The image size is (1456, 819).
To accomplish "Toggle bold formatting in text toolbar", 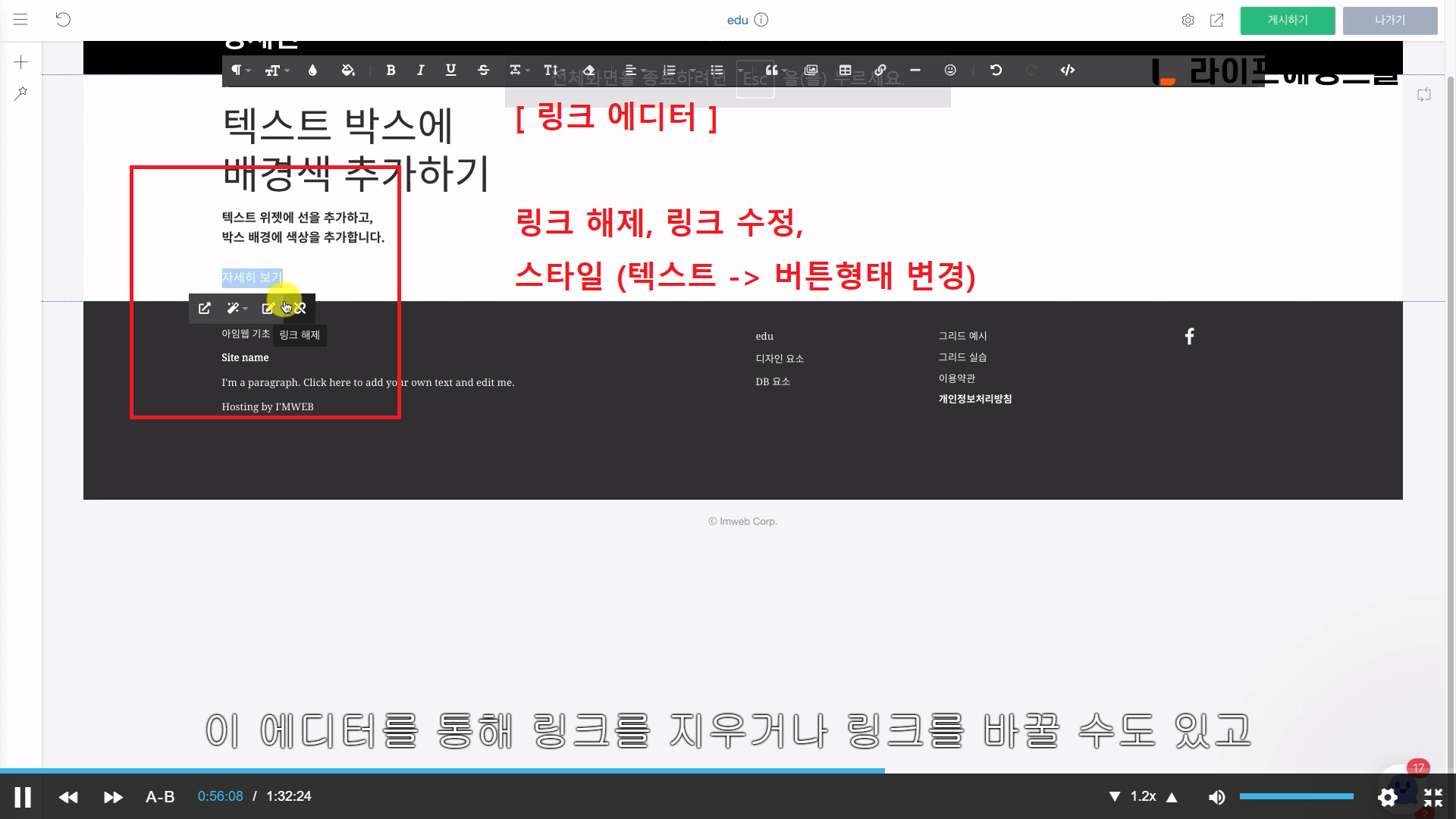I will coord(391,71).
